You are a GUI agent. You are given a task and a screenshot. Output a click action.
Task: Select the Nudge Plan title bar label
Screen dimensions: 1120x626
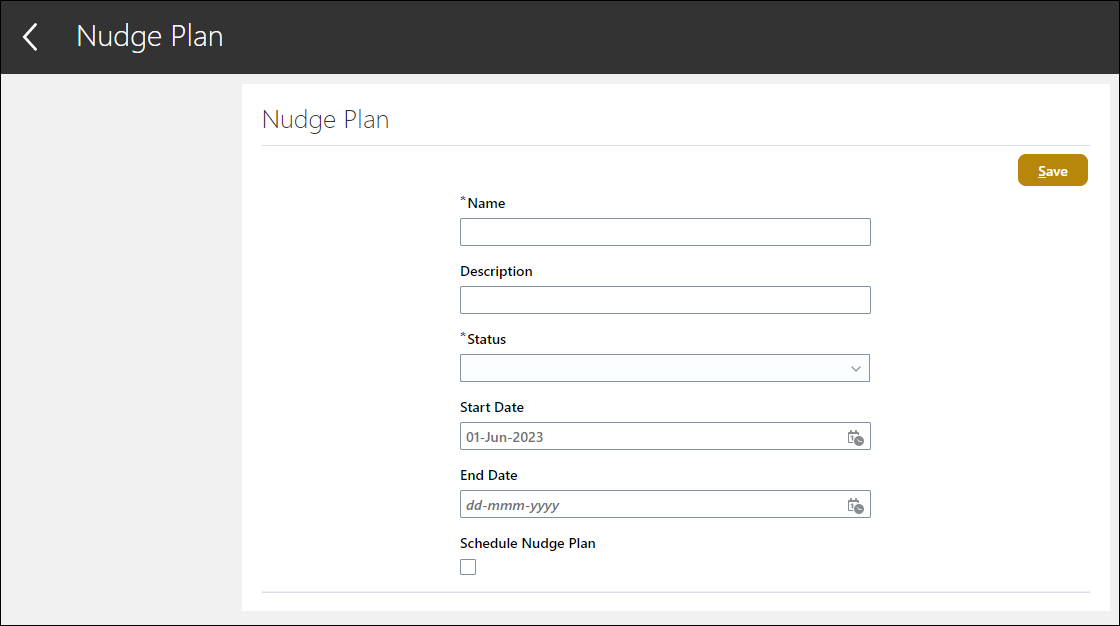tap(149, 36)
